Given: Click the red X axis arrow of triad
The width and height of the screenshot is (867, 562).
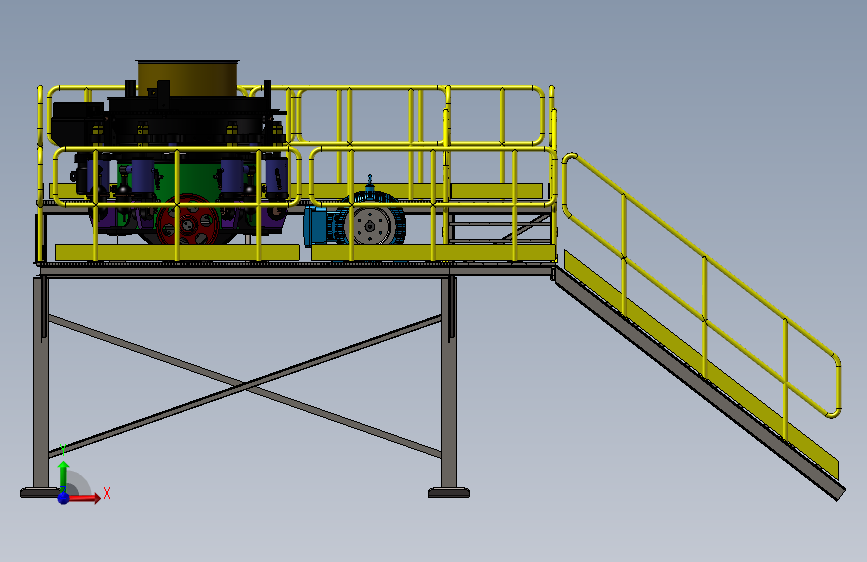Looking at the screenshot, I should click(84, 498).
